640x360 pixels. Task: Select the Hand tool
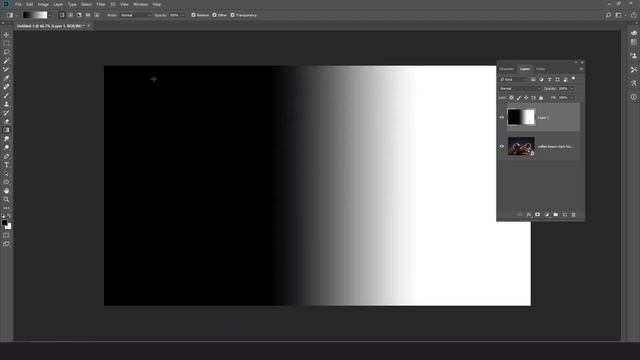pyautogui.click(x=6, y=191)
